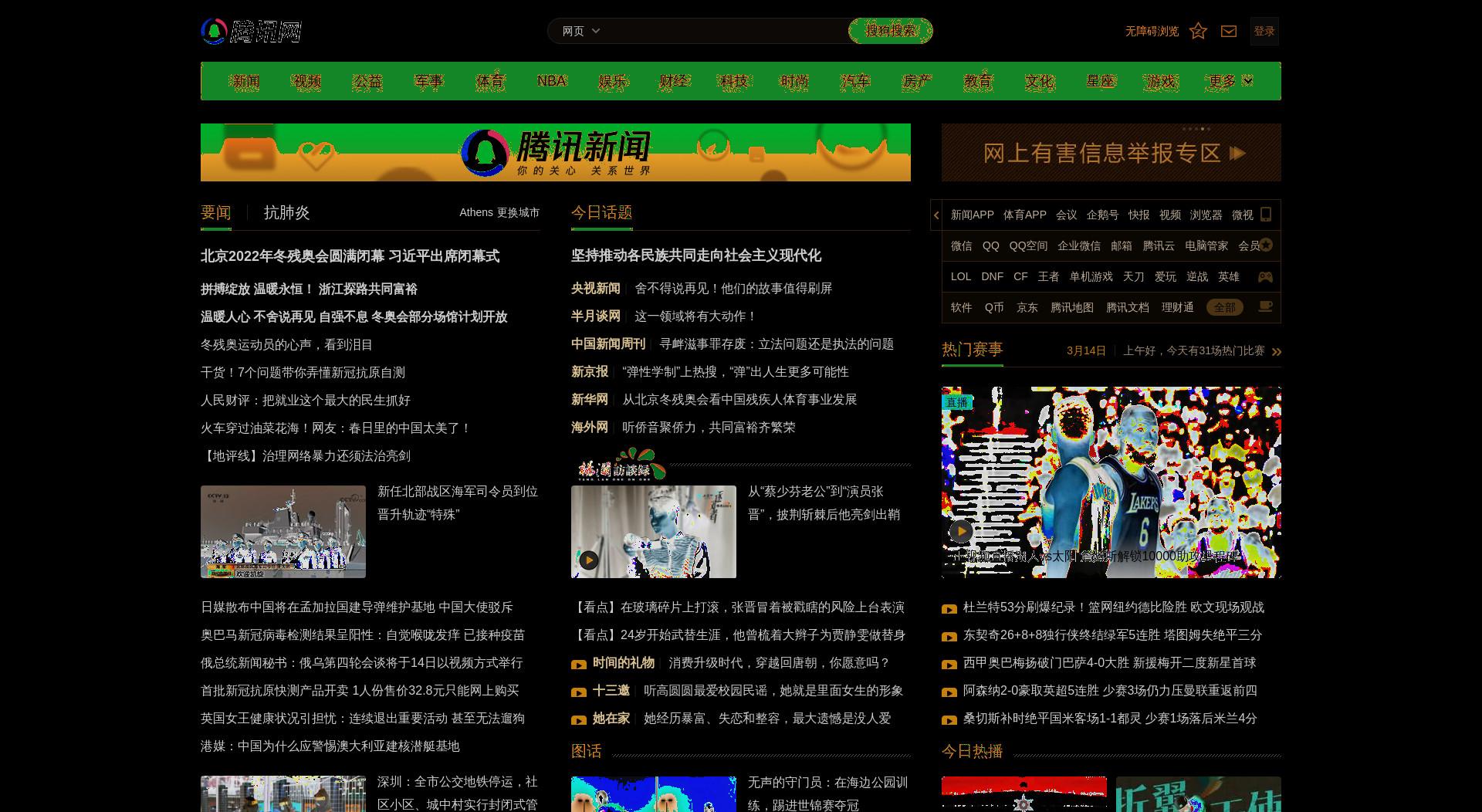Open 腾讯地图 in the services panel
This screenshot has height=812, width=1482.
pos(1072,308)
